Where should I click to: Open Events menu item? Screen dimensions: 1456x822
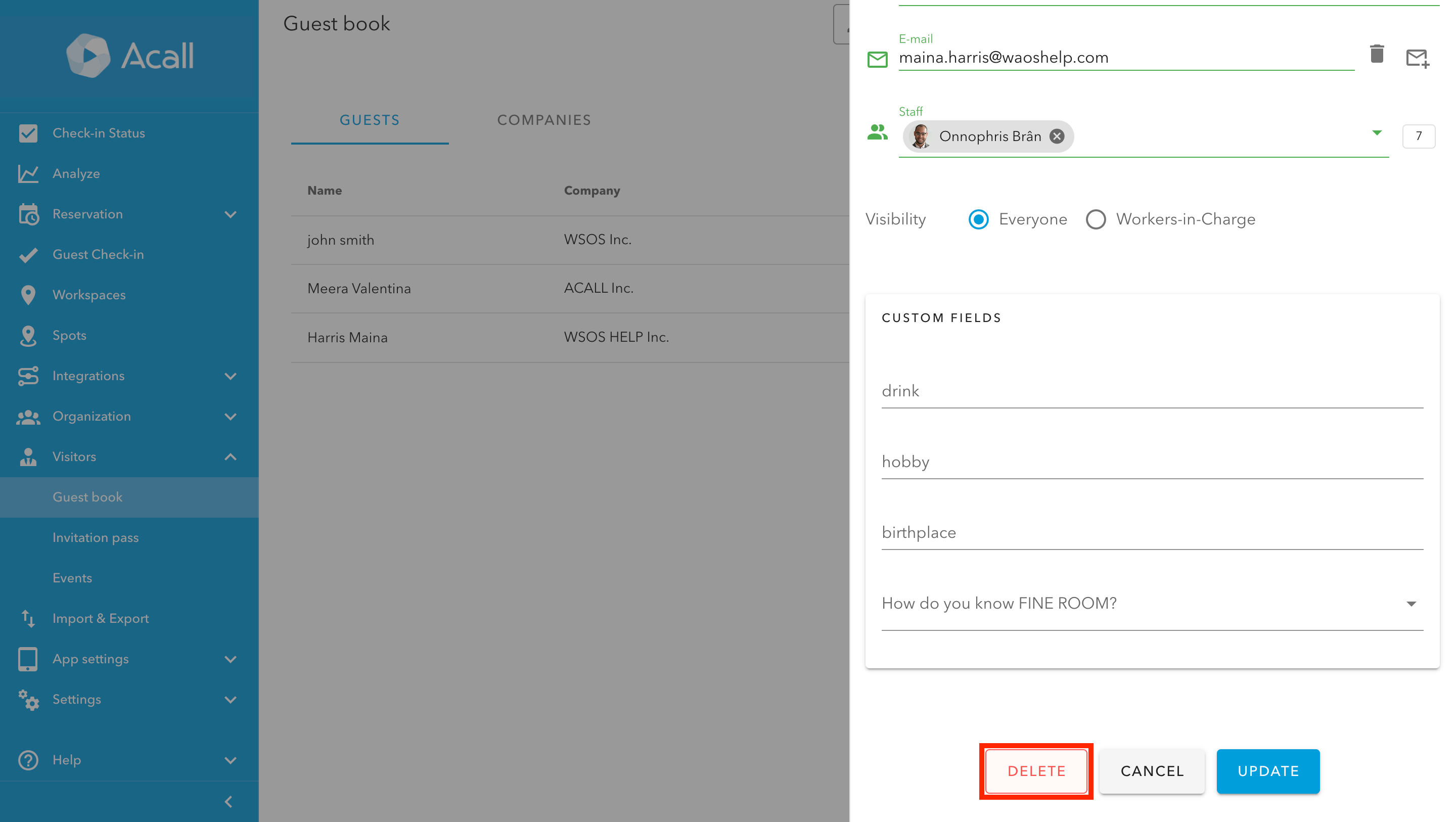(129, 578)
